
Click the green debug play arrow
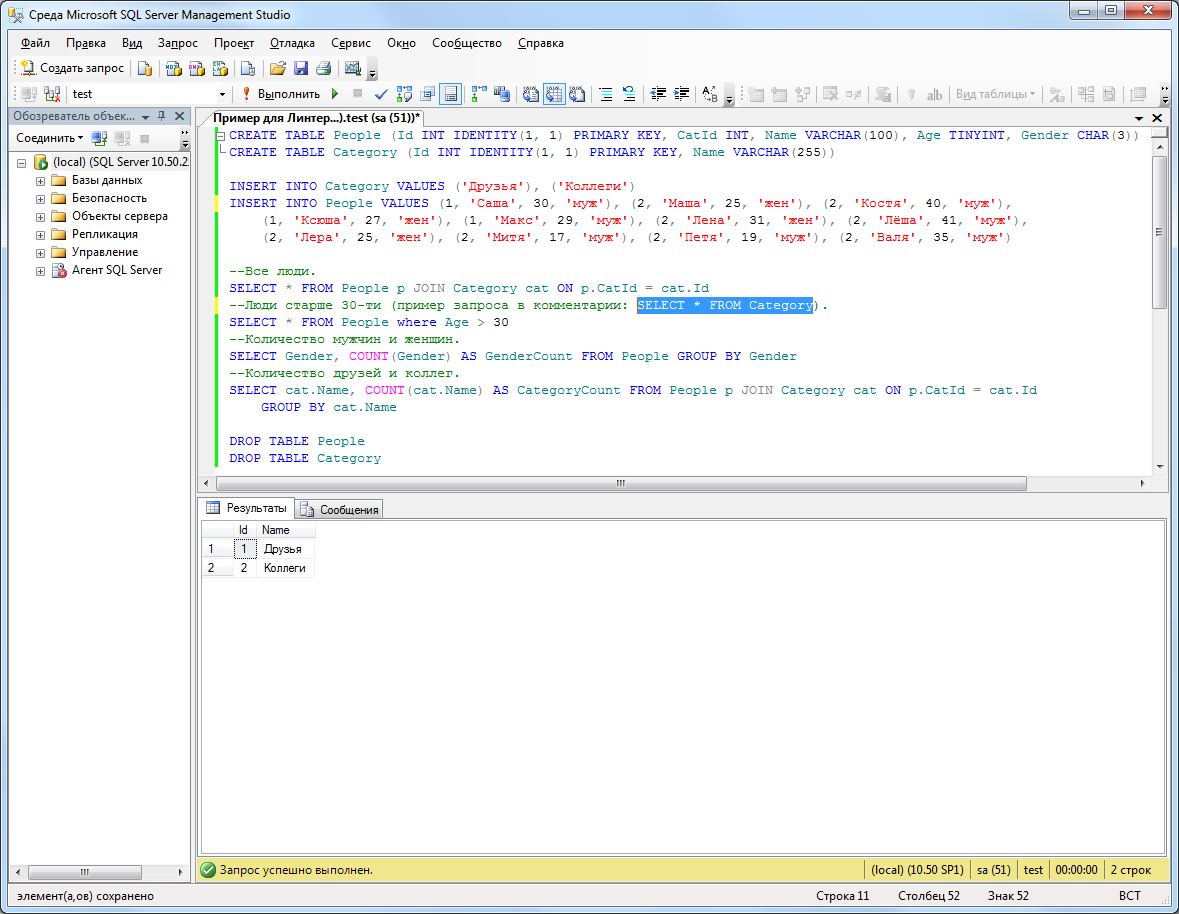pos(335,94)
